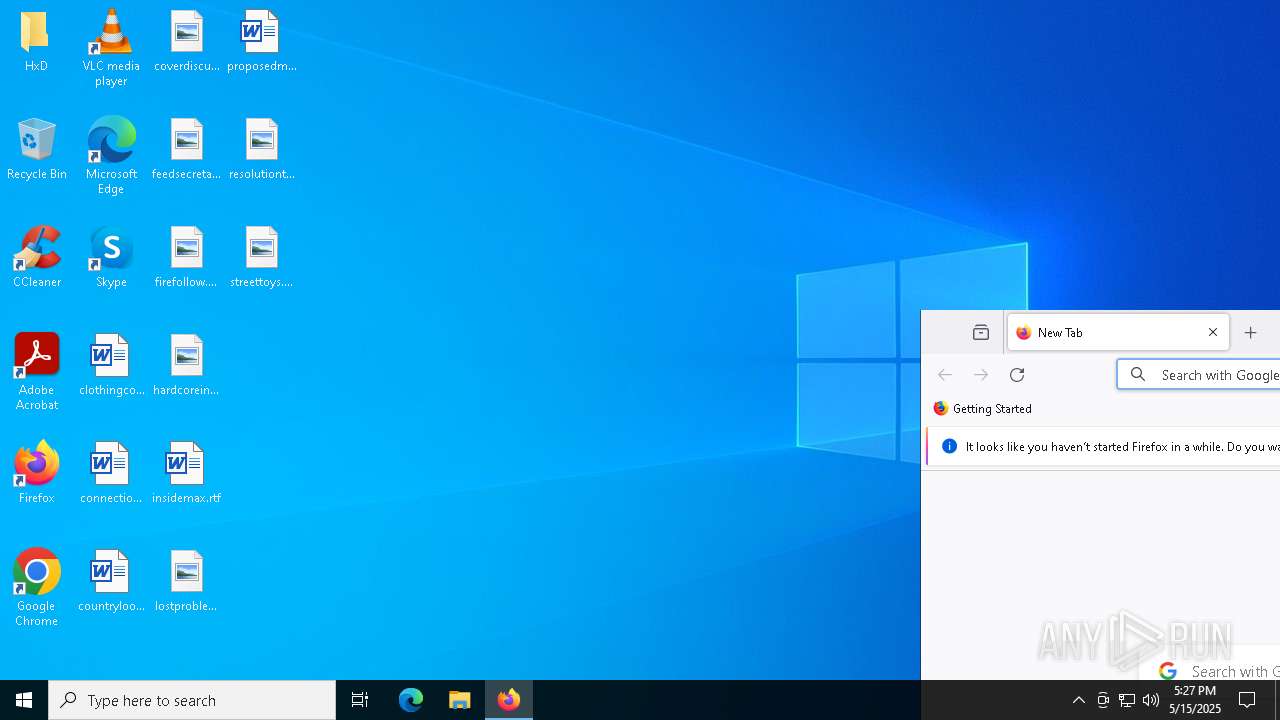Switch to the New Tab tab in Firefox
This screenshot has height=720, width=1280.
[1118, 332]
